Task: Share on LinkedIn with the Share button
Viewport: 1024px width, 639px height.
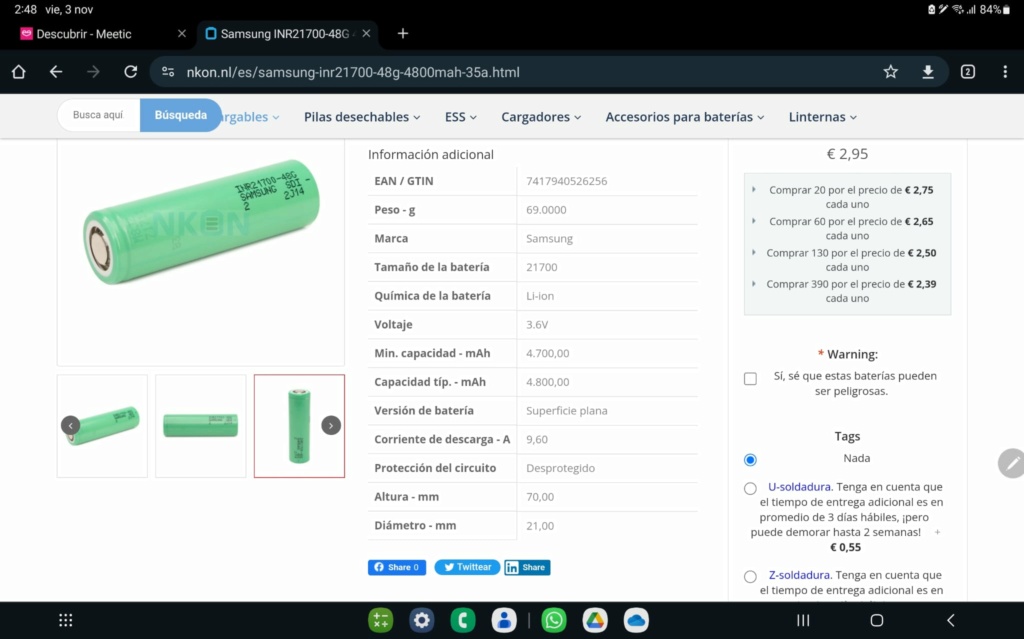Action: point(527,567)
